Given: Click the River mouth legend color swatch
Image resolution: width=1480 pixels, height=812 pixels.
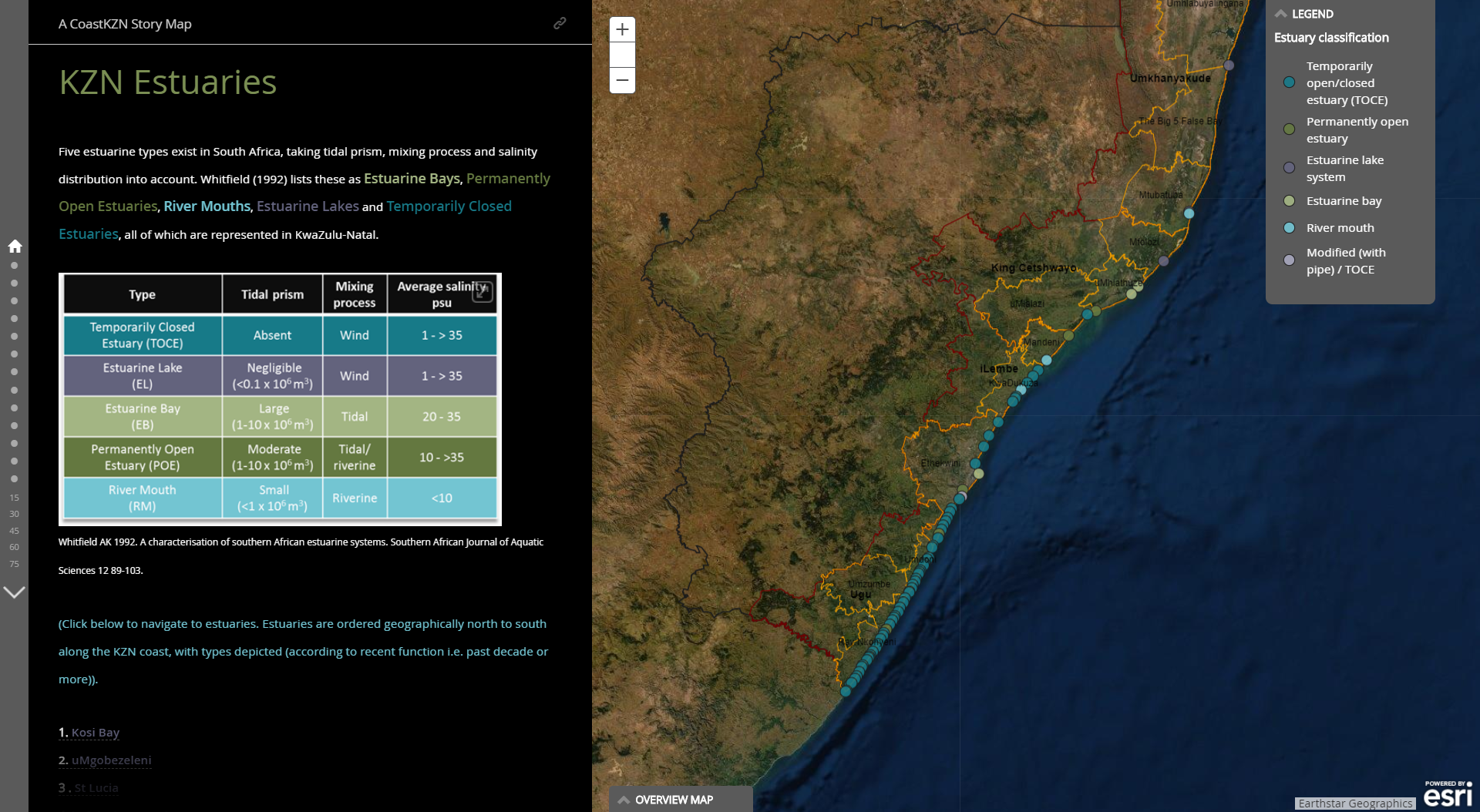Looking at the screenshot, I should point(1289,228).
